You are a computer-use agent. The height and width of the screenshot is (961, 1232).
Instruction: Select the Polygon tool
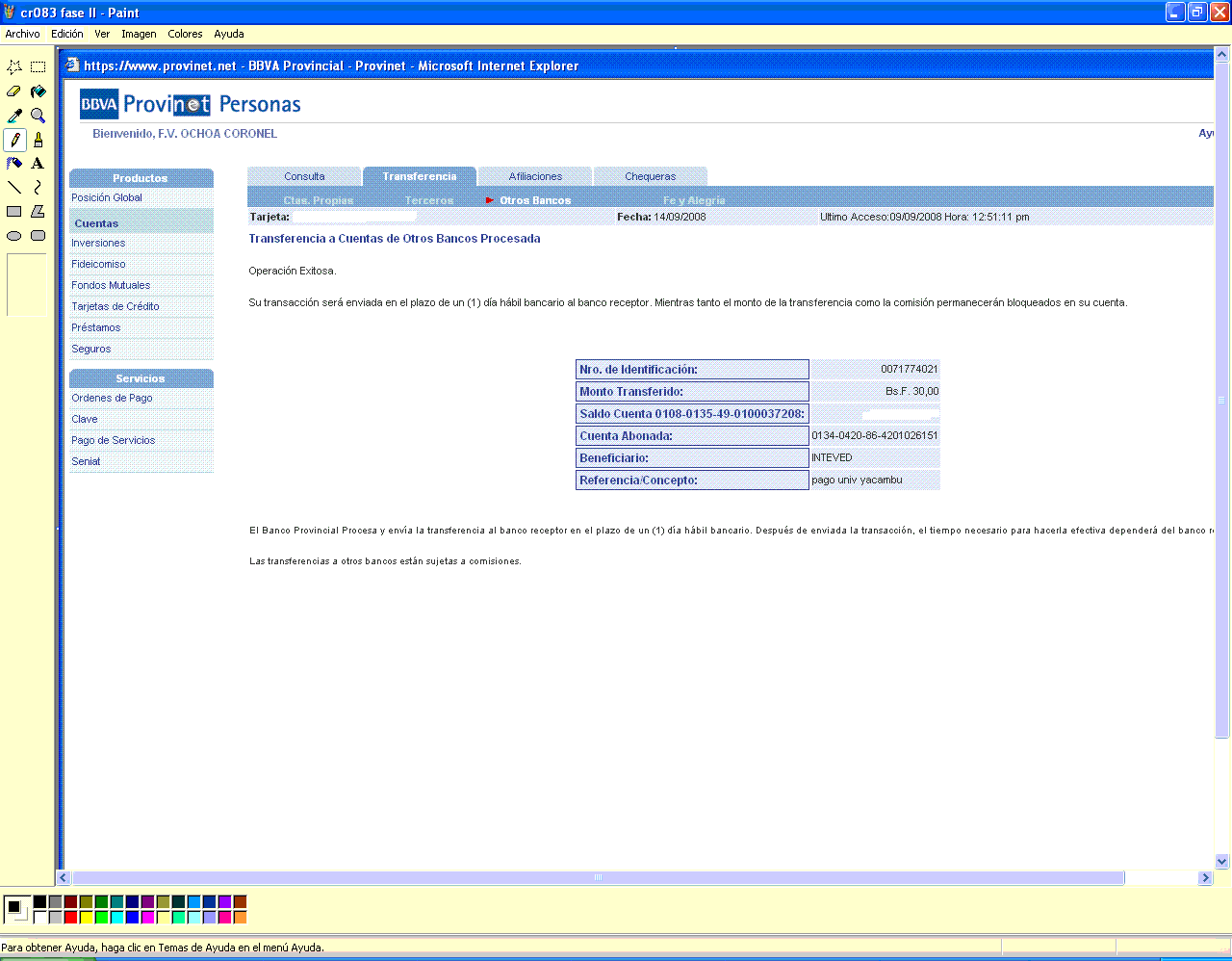click(38, 212)
